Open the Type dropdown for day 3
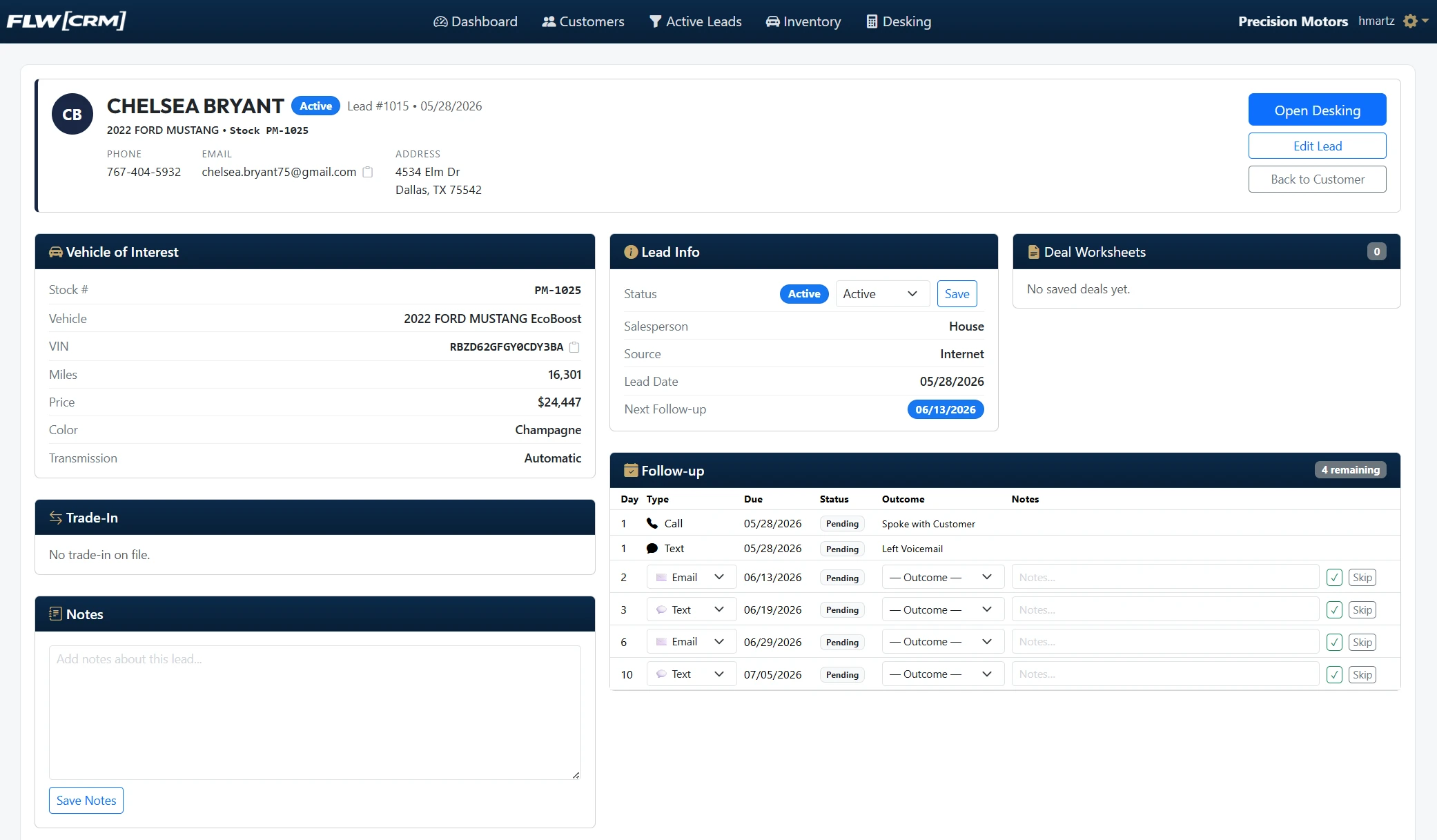 tap(692, 609)
